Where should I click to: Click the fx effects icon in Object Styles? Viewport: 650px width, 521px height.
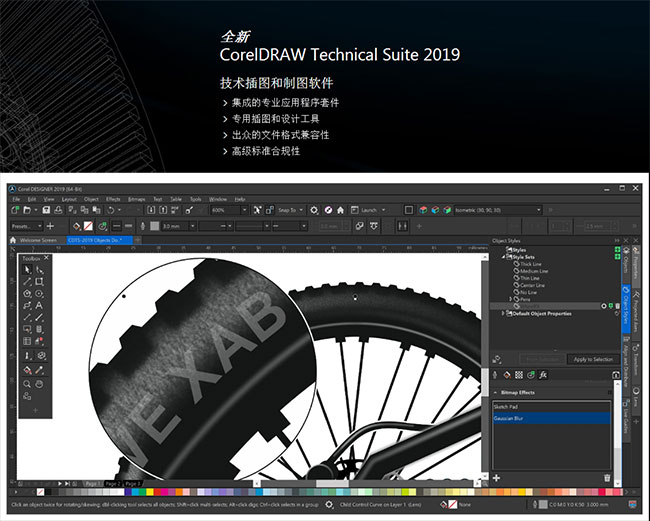coord(543,375)
